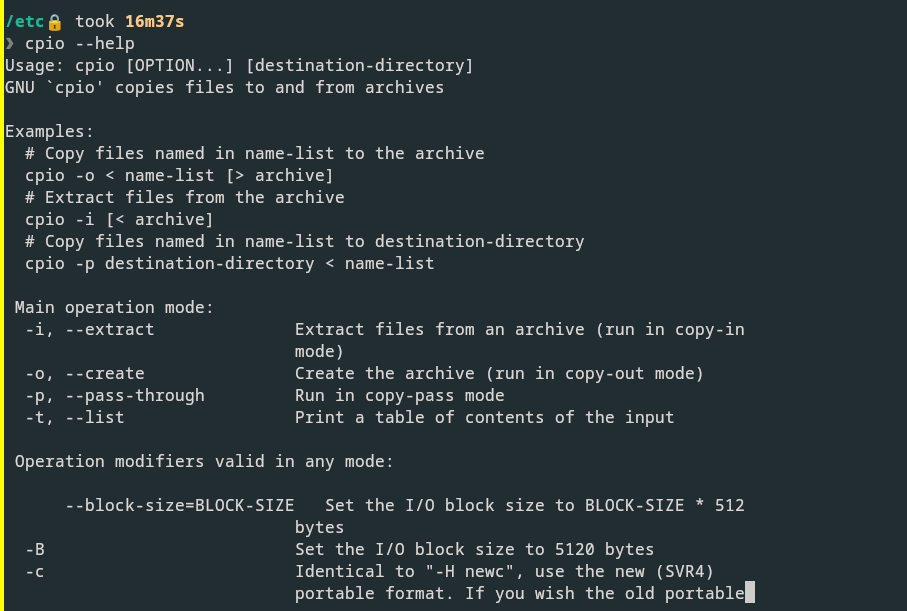Click the 'Main operation mode:' heading
Screen dimensions: 907x611
[x=114, y=307]
